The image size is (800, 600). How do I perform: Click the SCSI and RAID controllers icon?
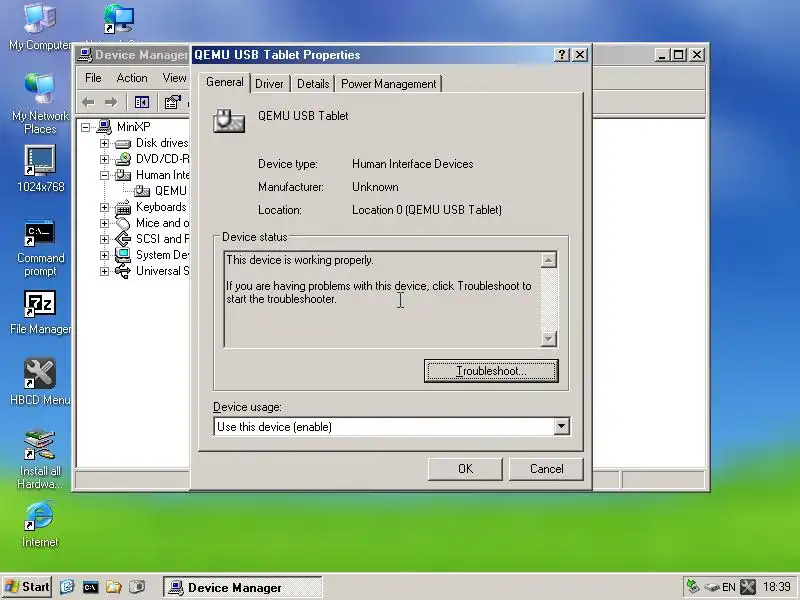[122, 239]
